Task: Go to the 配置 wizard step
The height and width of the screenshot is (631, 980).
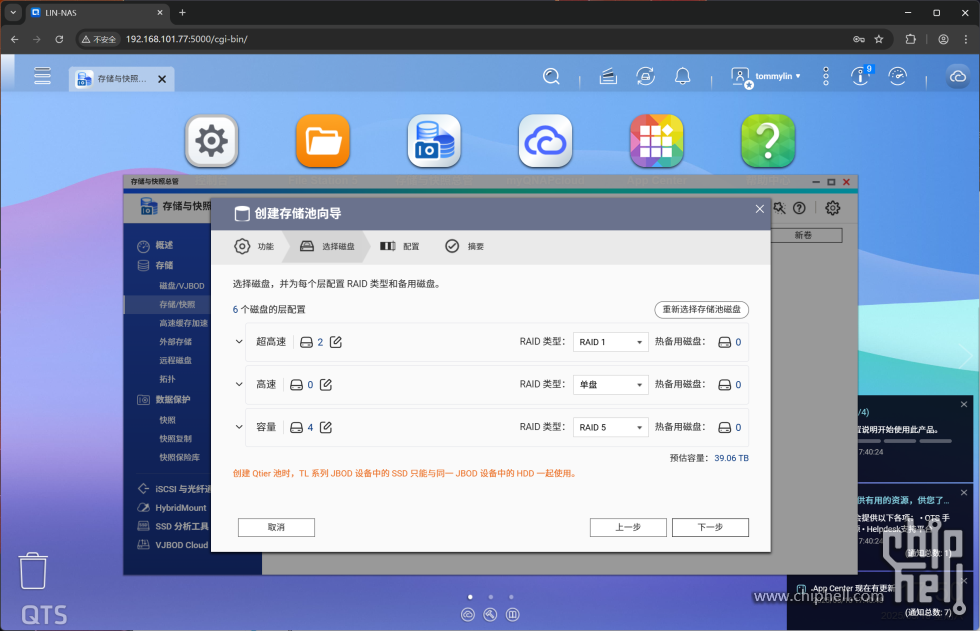Action: point(400,246)
